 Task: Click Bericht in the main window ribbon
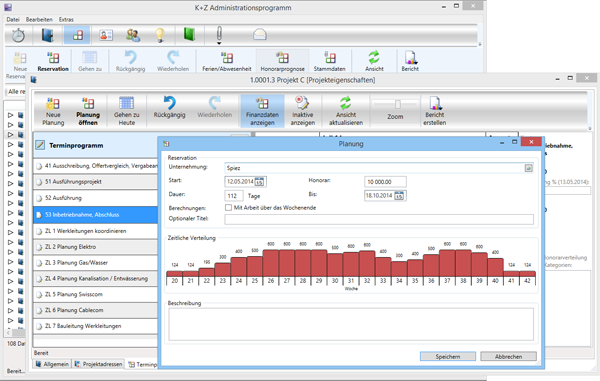point(410,62)
